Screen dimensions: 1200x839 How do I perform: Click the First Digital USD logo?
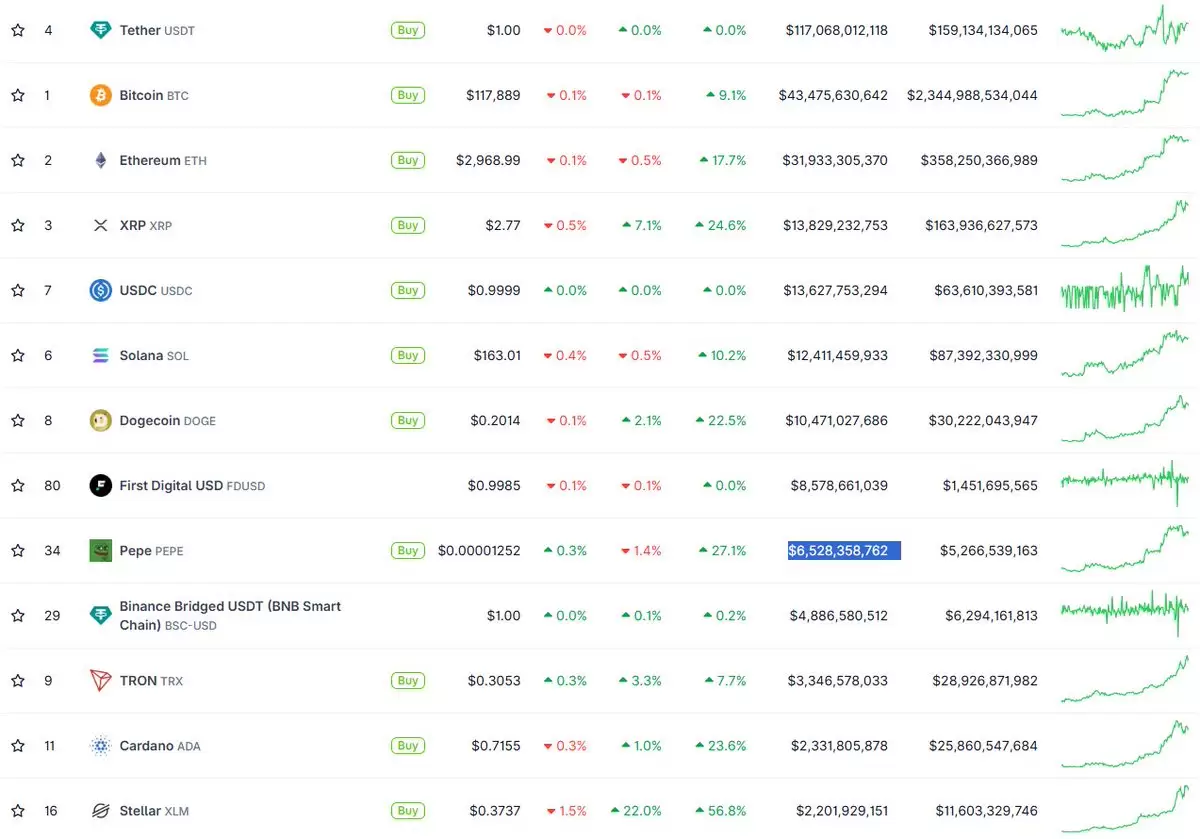click(100, 485)
